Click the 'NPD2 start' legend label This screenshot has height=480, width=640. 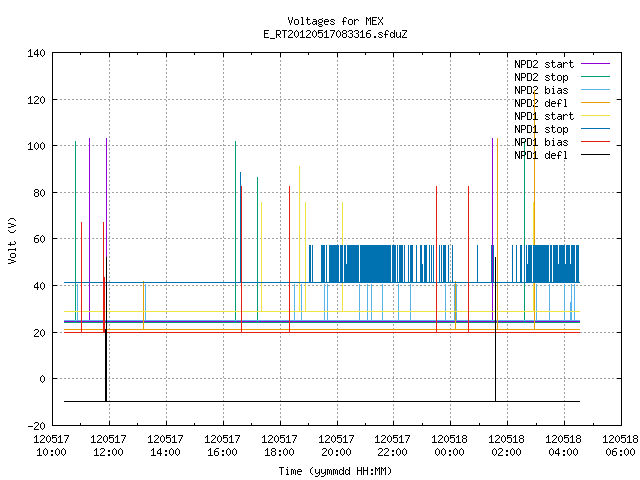(544, 64)
